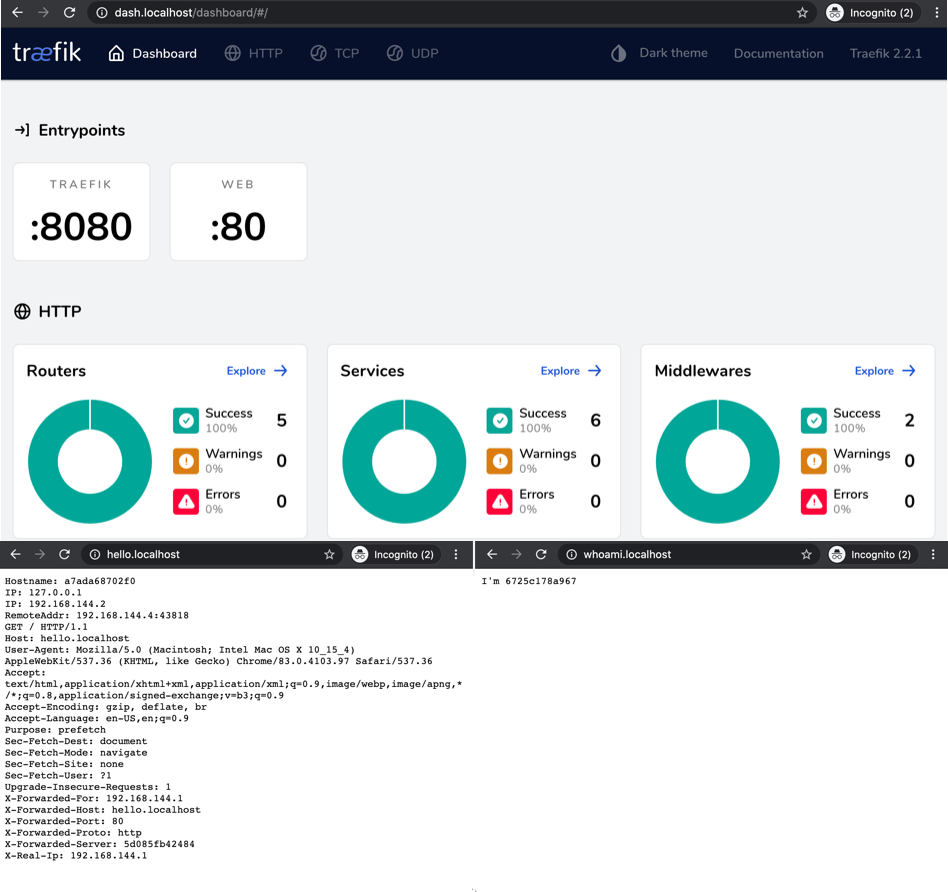Viewport: 948px width, 892px height.
Task: Click the Dark theme label
Action: 674,53
